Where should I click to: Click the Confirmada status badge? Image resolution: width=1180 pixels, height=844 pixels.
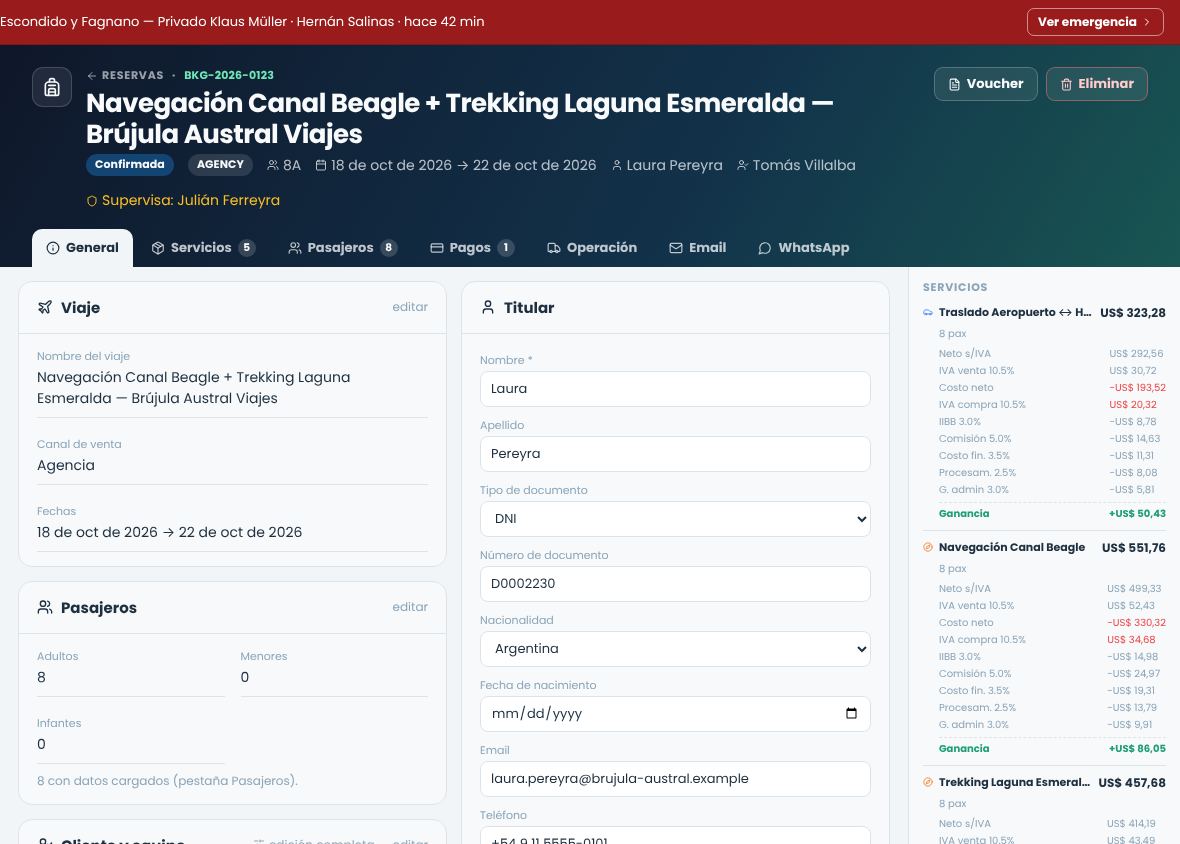(x=129, y=165)
